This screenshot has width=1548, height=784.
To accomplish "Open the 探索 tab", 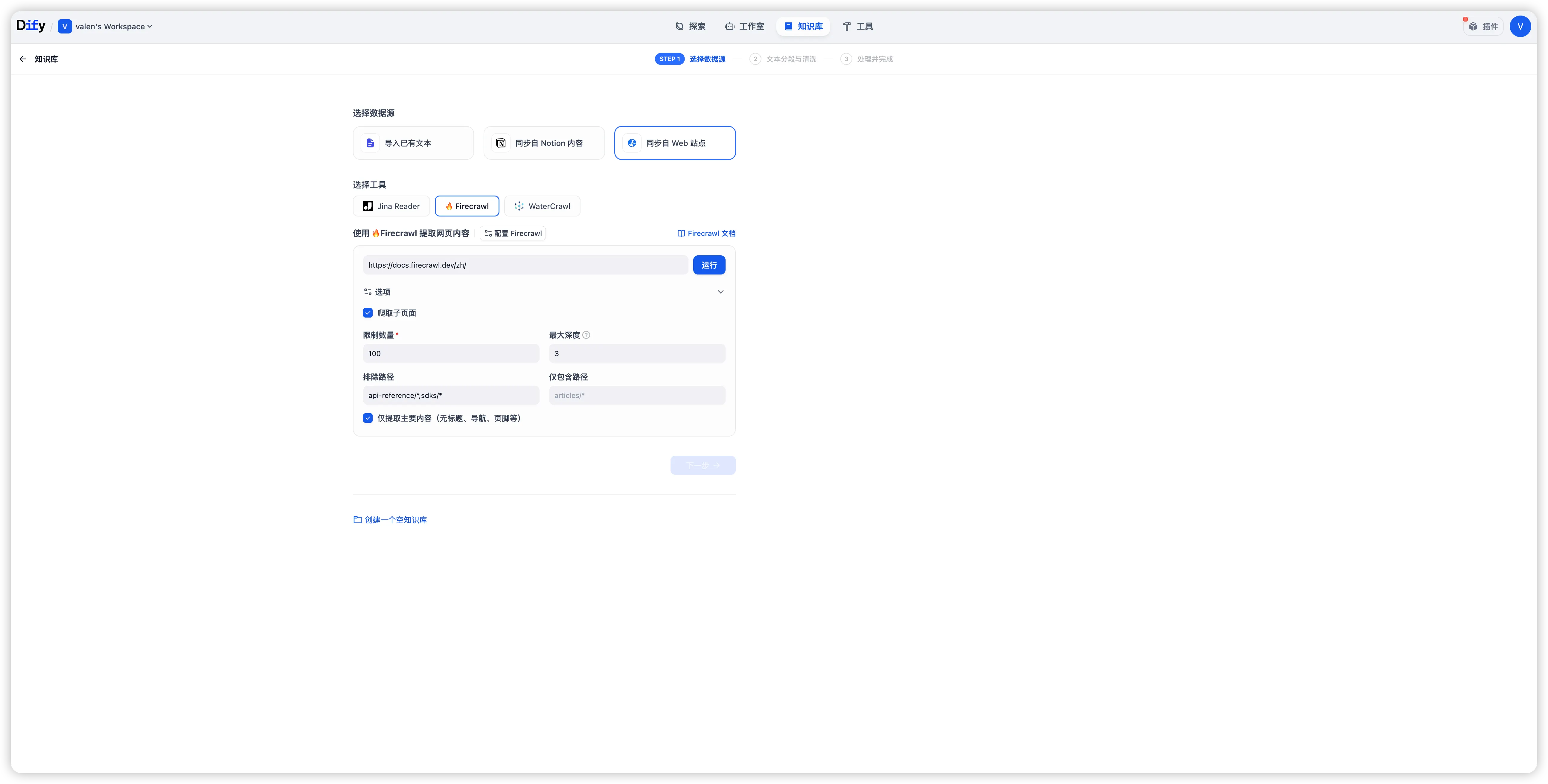I will (x=691, y=26).
